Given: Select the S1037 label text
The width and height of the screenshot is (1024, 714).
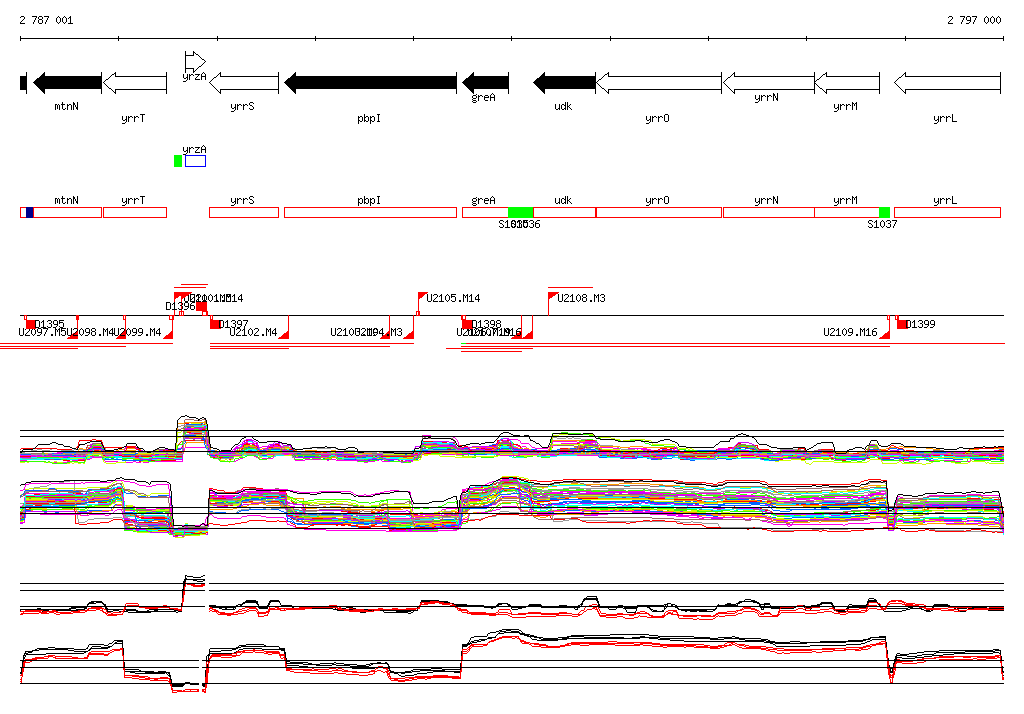Looking at the screenshot, I should [882, 224].
